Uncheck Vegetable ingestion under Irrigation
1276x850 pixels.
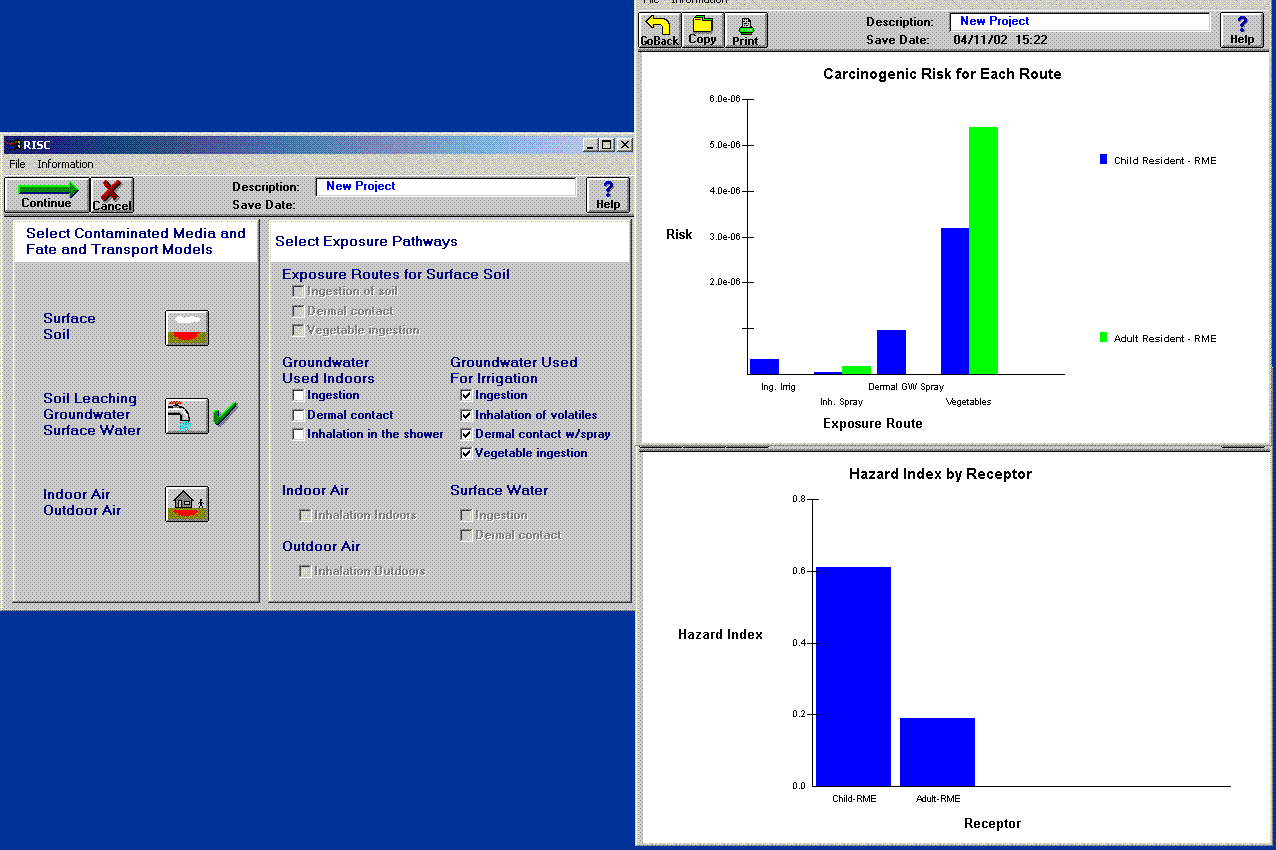coord(466,453)
